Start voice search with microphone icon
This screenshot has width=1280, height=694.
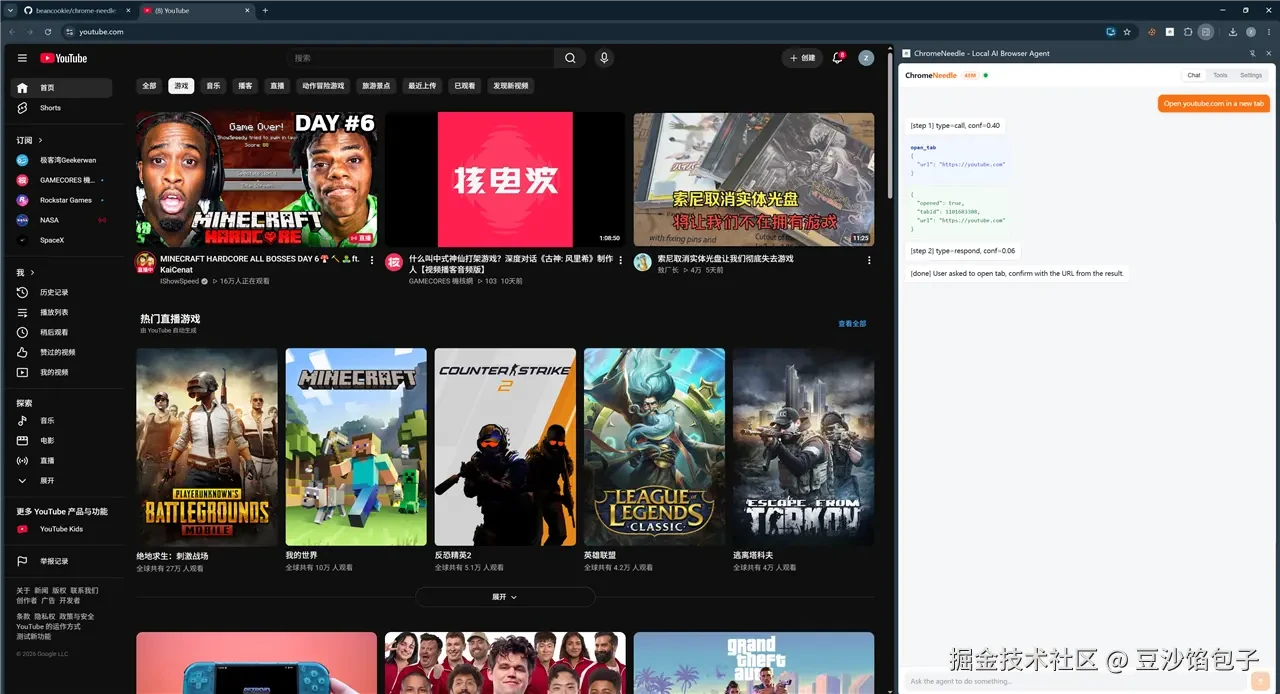click(604, 58)
